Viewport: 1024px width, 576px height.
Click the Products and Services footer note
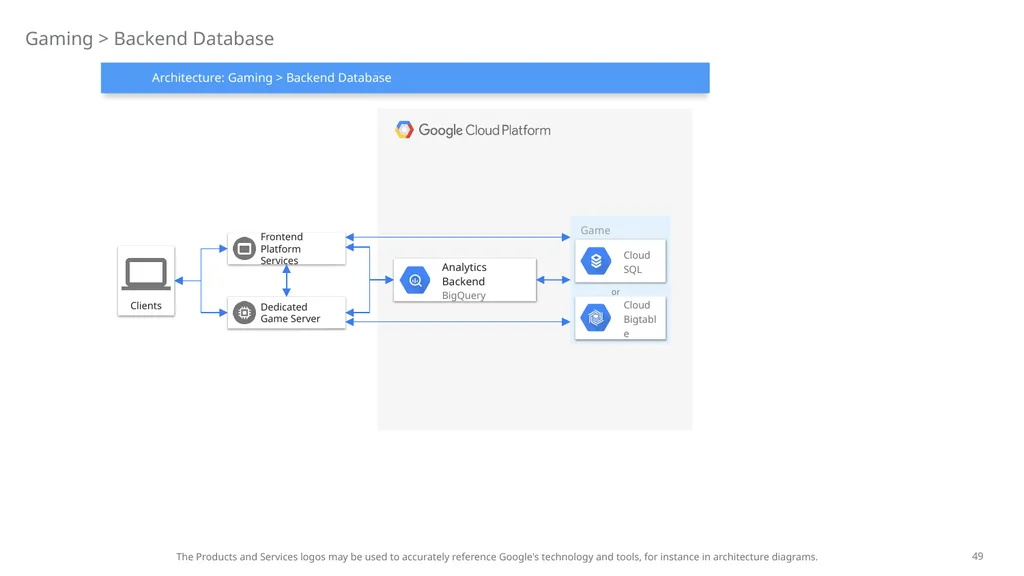tap(497, 557)
